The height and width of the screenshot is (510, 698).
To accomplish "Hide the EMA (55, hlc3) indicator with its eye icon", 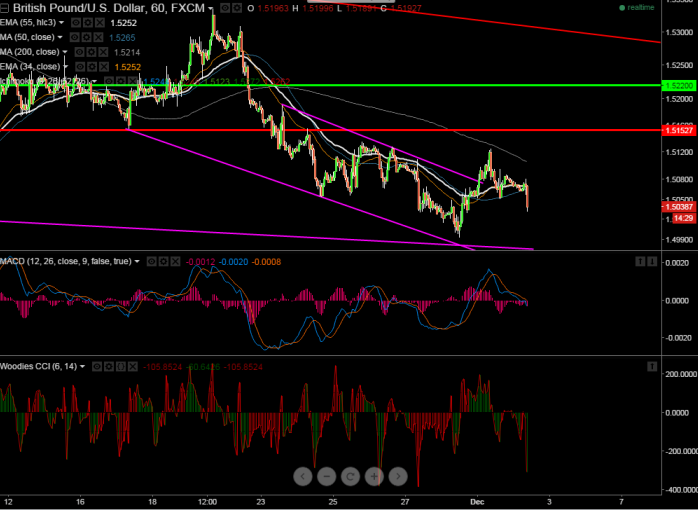I will [76, 22].
